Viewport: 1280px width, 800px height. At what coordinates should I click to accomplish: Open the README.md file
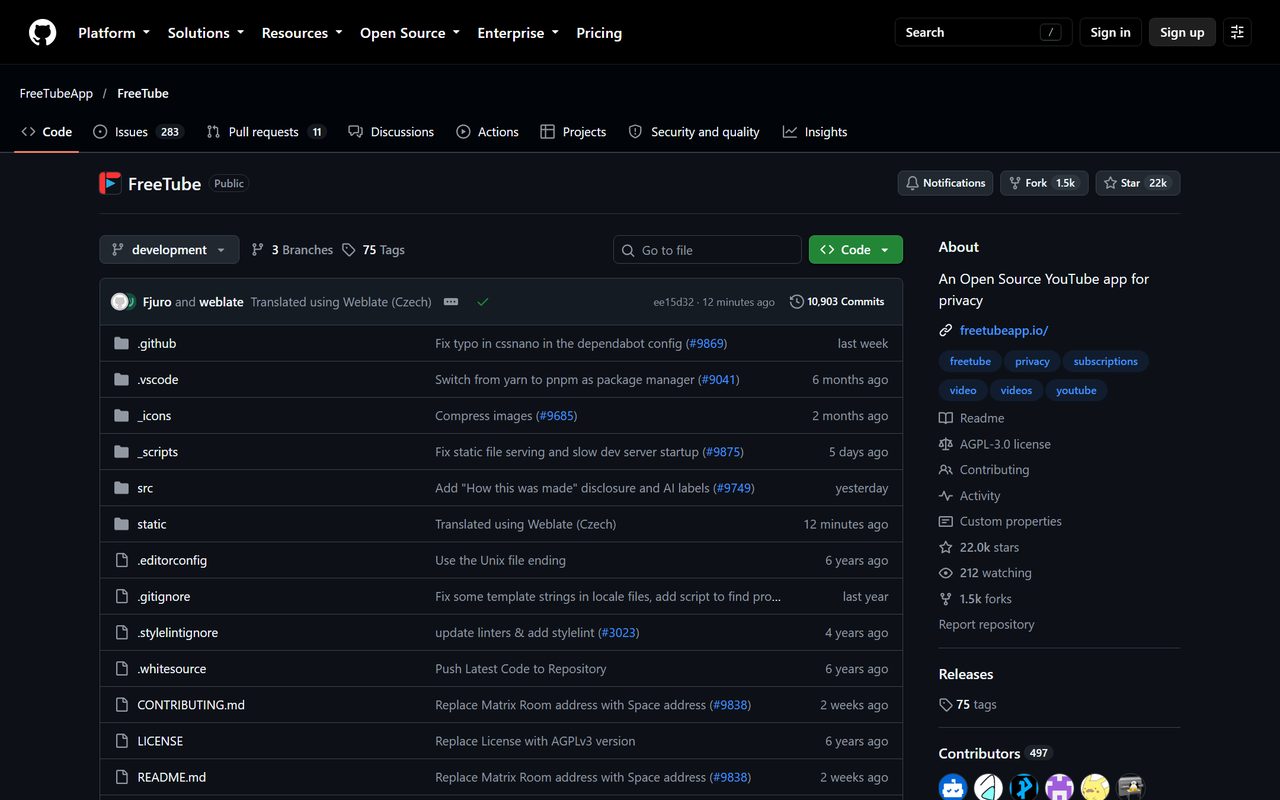(x=171, y=777)
